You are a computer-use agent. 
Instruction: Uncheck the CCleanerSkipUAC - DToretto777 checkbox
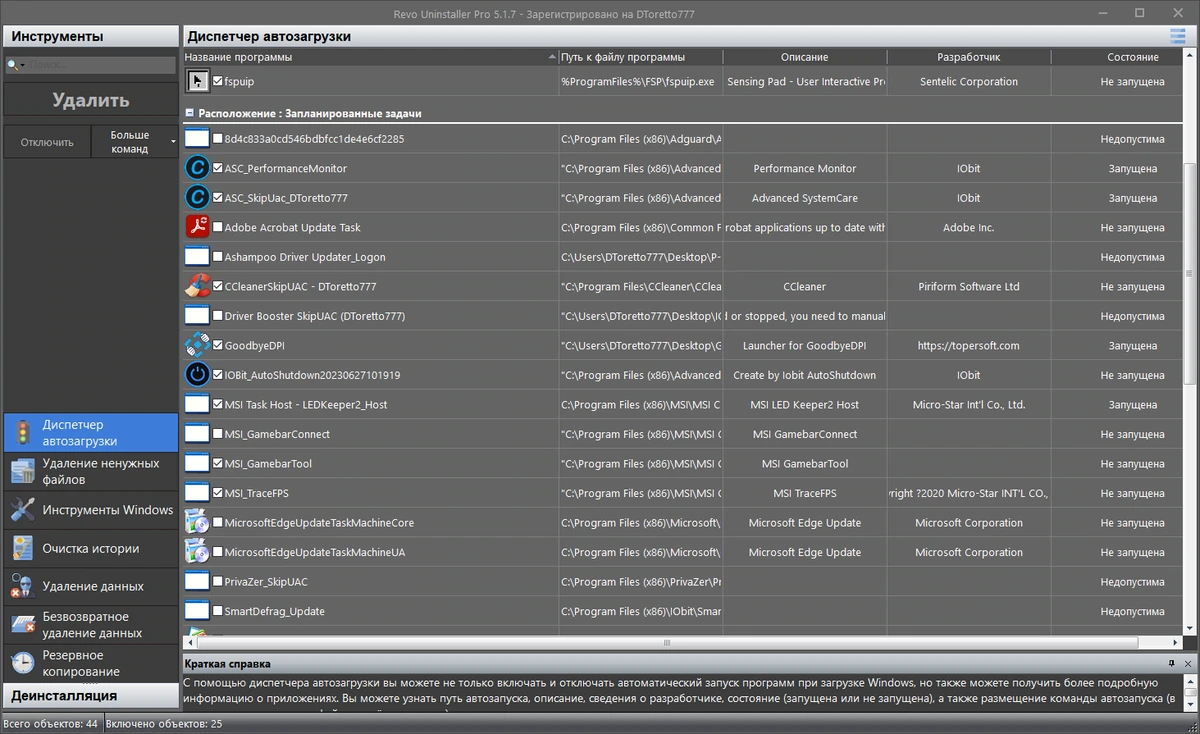click(x=218, y=286)
